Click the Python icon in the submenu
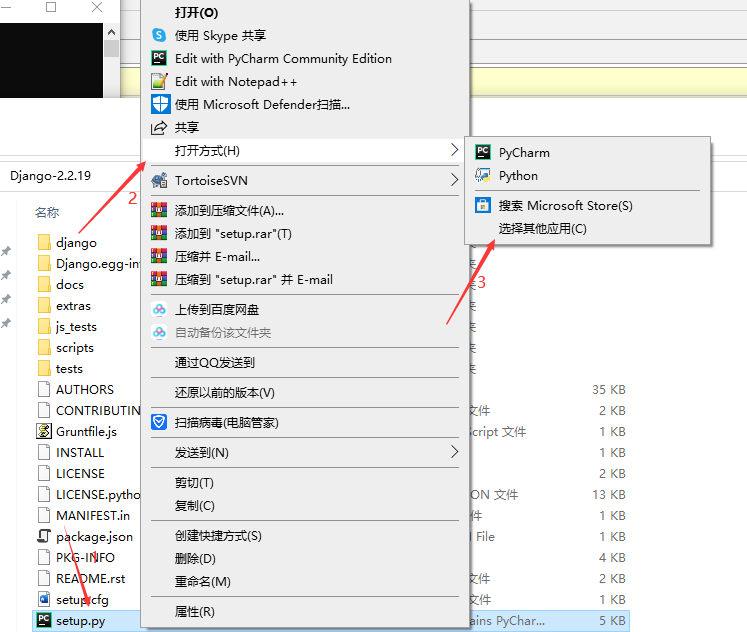The width and height of the screenshot is (747, 632). [x=483, y=176]
